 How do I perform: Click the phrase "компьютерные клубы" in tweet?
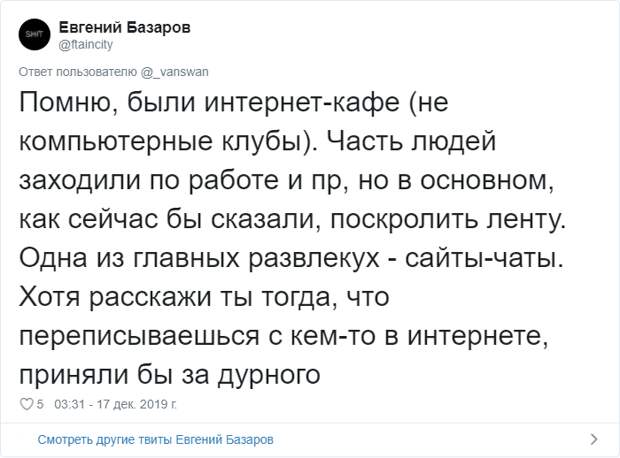(161, 141)
